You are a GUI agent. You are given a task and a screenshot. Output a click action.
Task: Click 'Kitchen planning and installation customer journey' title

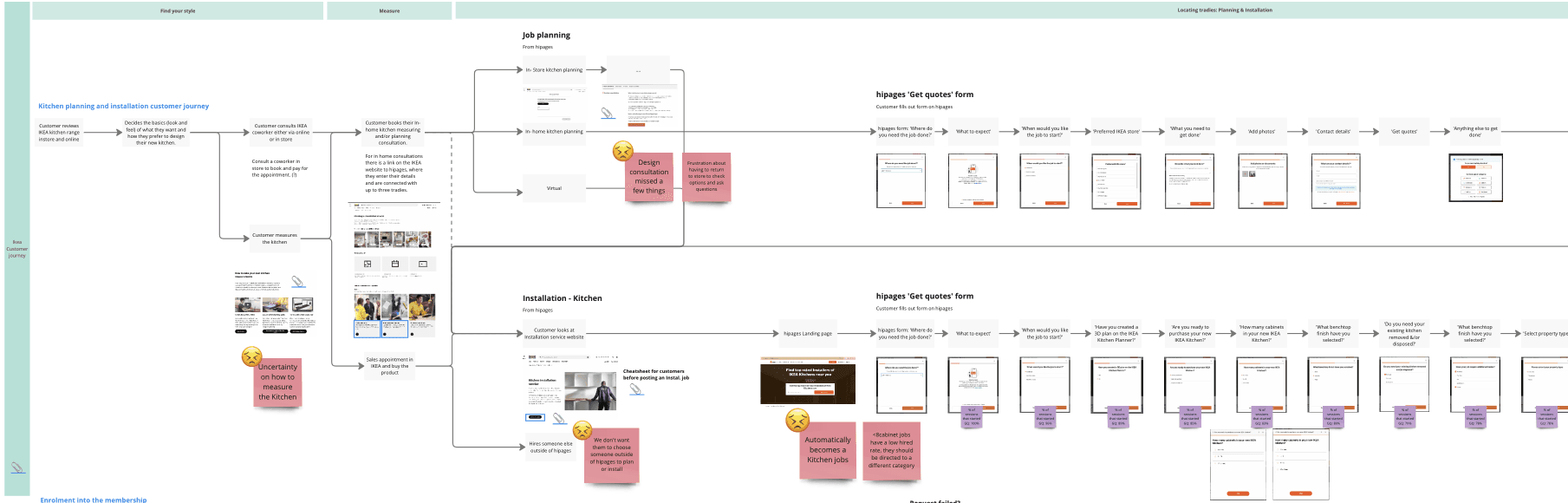pyautogui.click(x=124, y=106)
